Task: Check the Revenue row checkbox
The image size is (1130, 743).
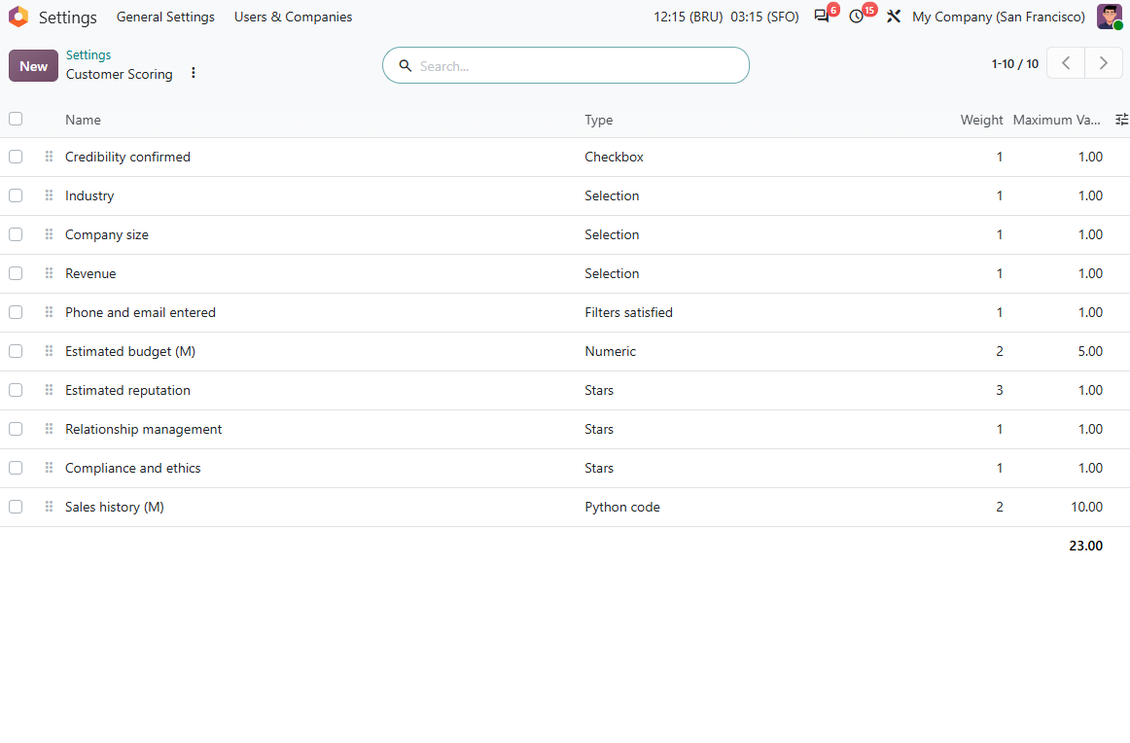Action: coord(16,273)
